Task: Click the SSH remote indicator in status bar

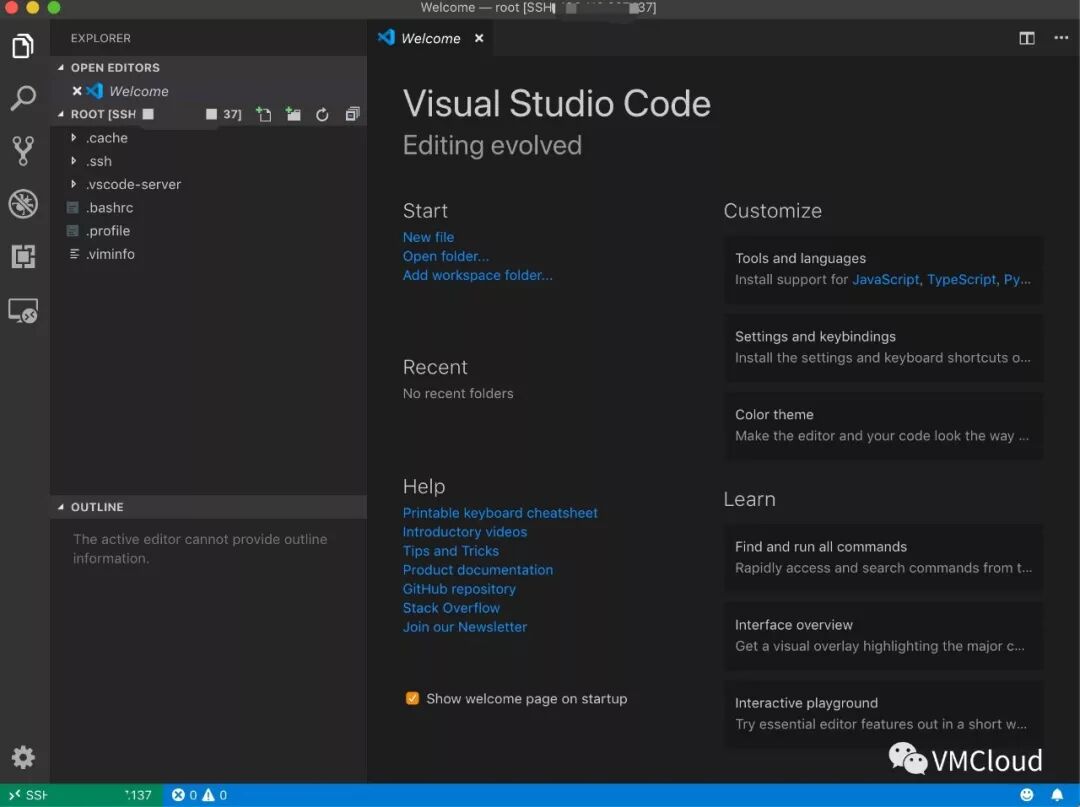Action: point(81,795)
